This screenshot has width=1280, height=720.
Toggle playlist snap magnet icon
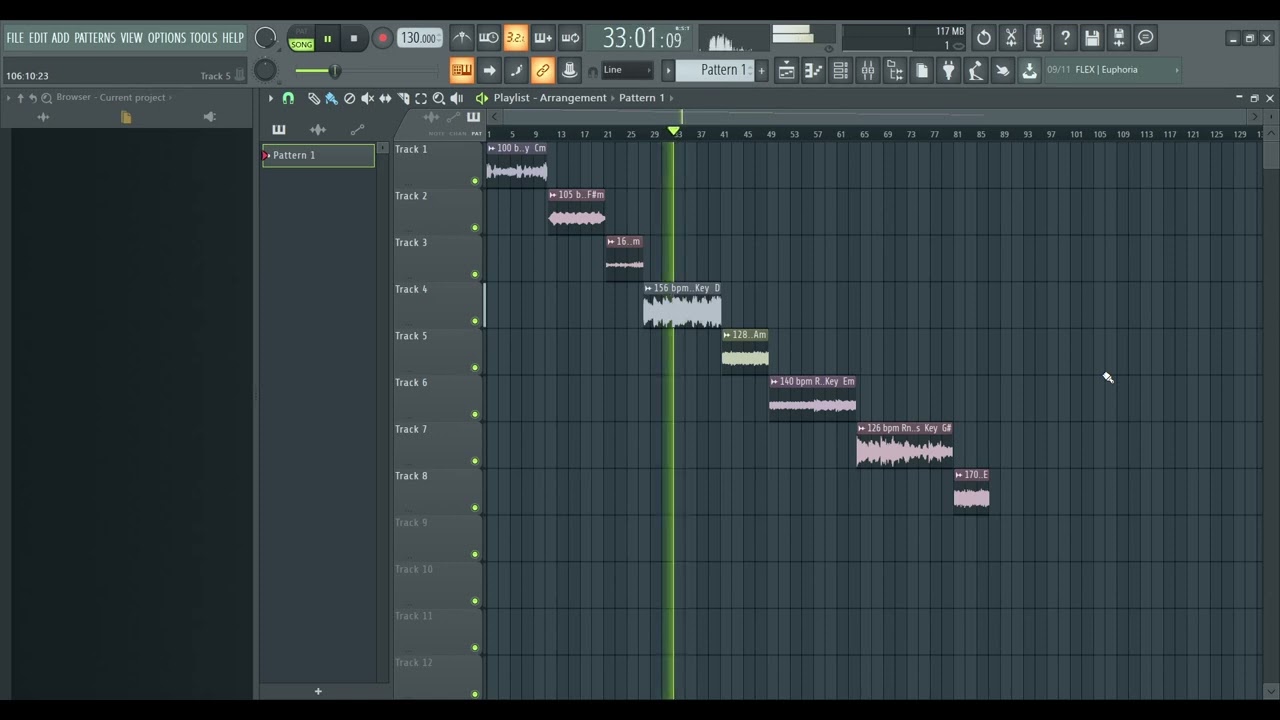[288, 98]
